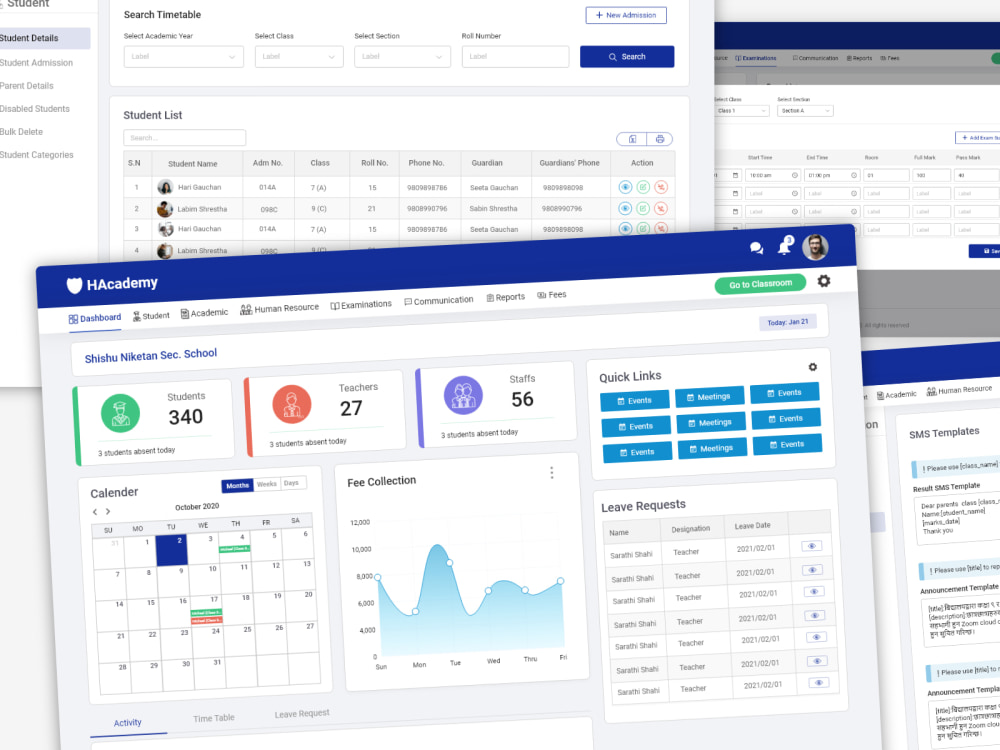Open Section A dropdown in examinations window
Screen dimensions: 1000x750
pyautogui.click(x=805, y=111)
